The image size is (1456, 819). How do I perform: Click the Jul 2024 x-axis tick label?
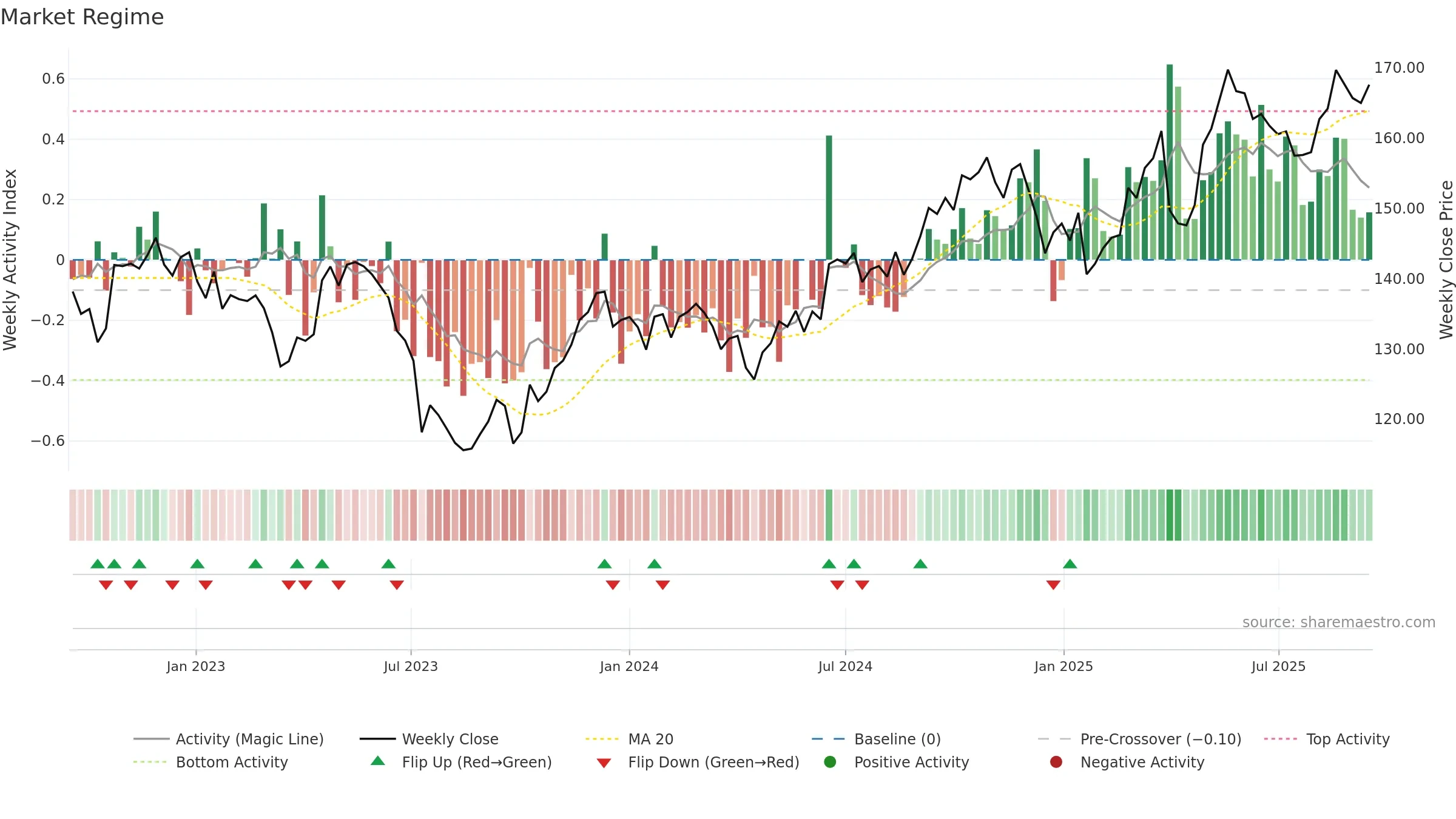pos(845,666)
